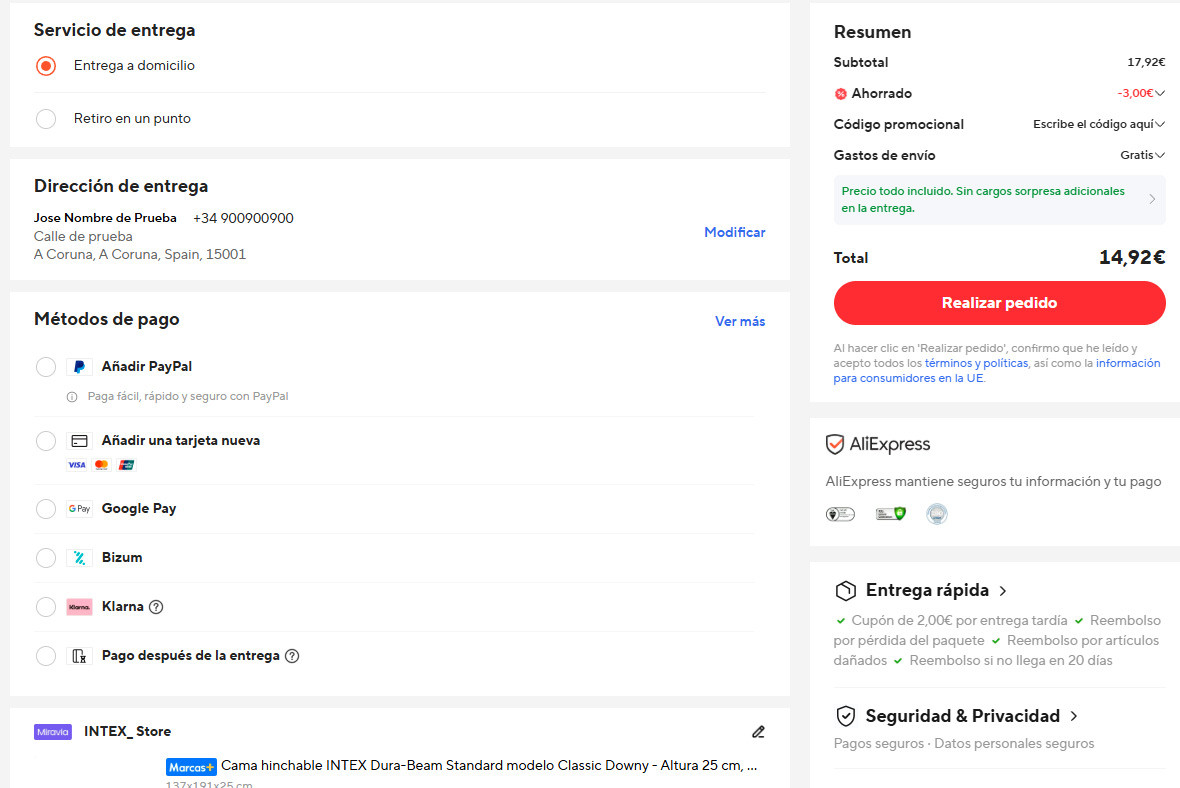Click the Seguridad & Privacidad shield icon

click(x=846, y=716)
